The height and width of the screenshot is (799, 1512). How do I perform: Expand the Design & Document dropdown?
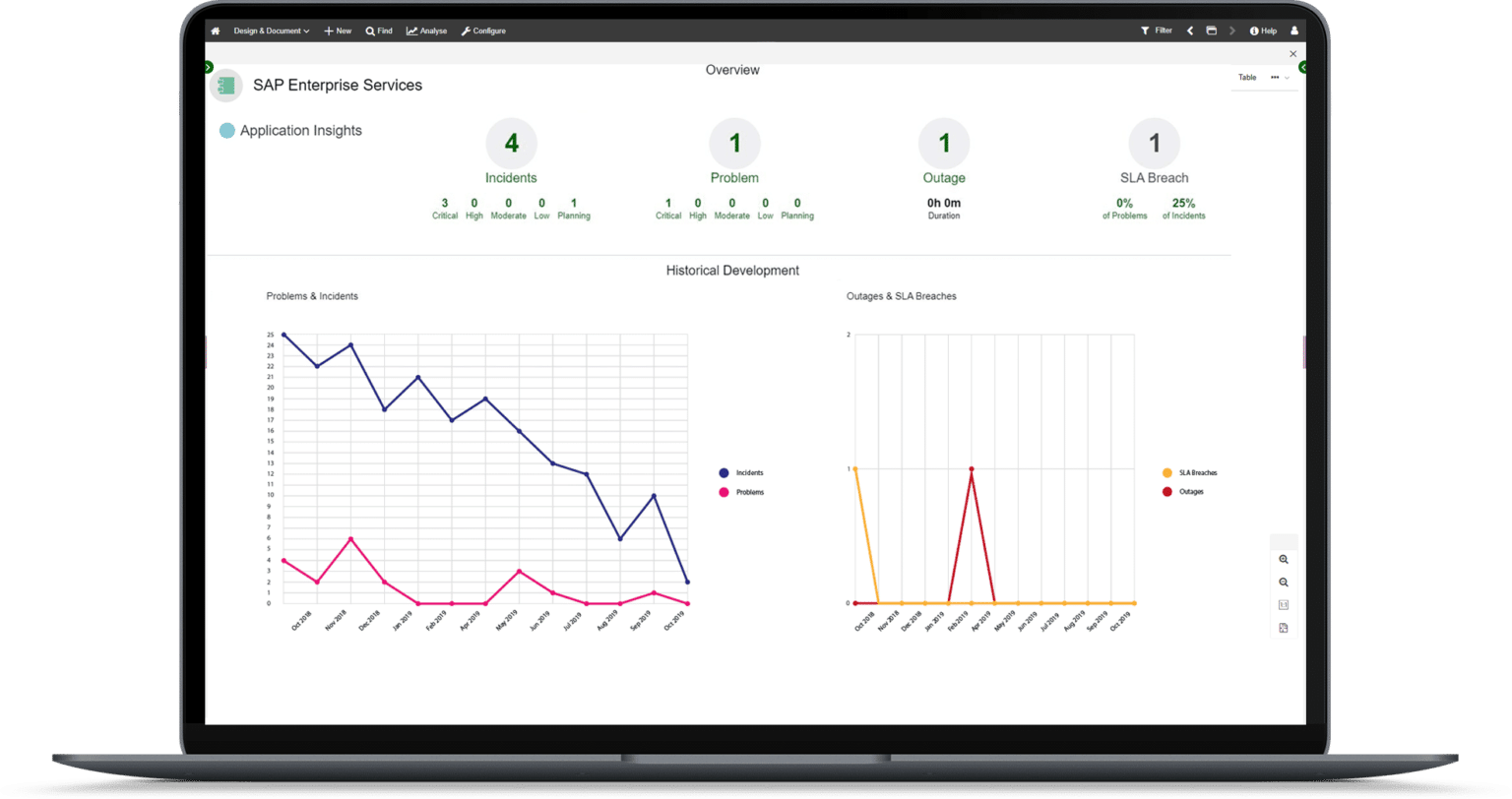271,31
